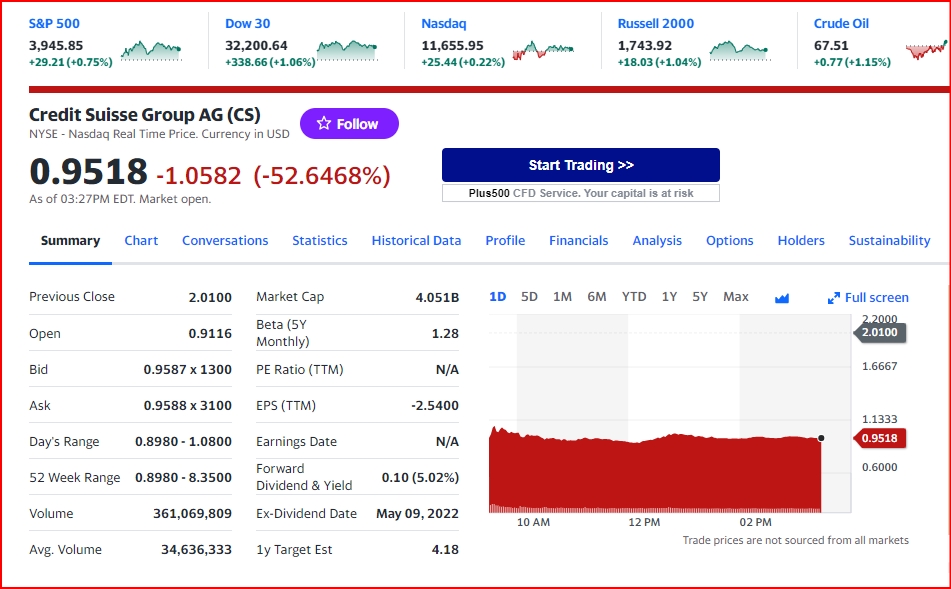
Task: Go to the Sustainability tab
Action: [x=889, y=240]
